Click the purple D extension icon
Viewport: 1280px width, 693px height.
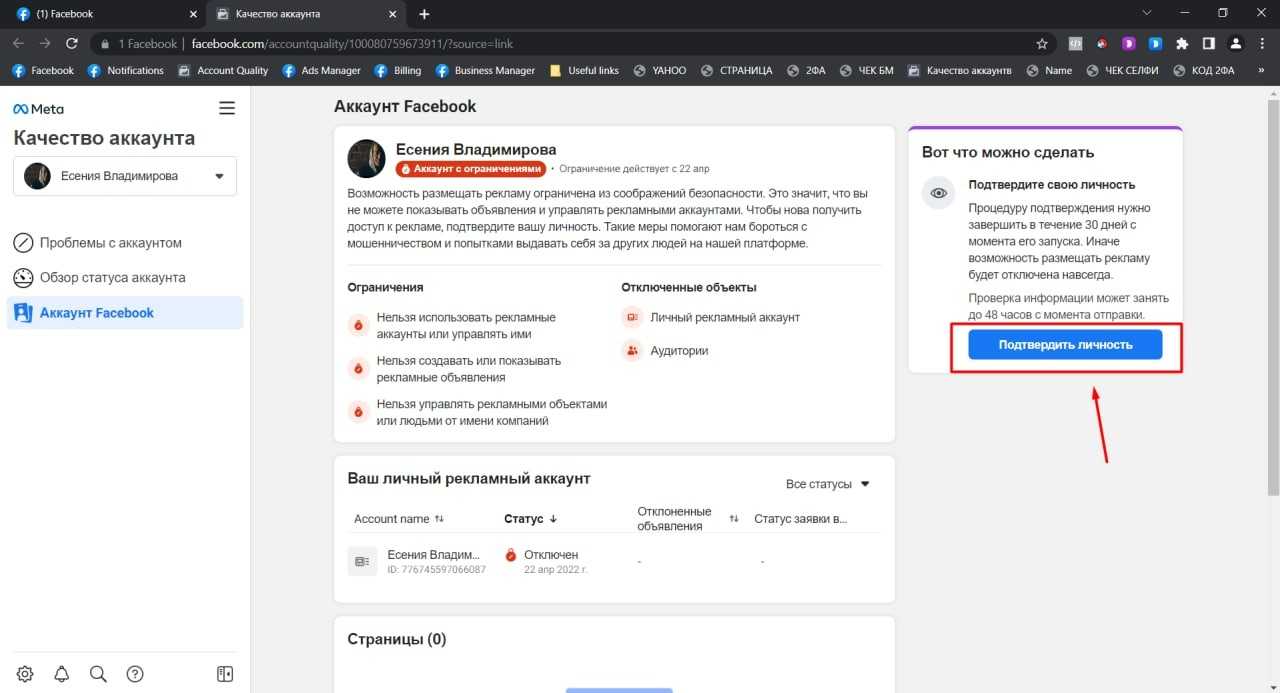tap(1129, 44)
